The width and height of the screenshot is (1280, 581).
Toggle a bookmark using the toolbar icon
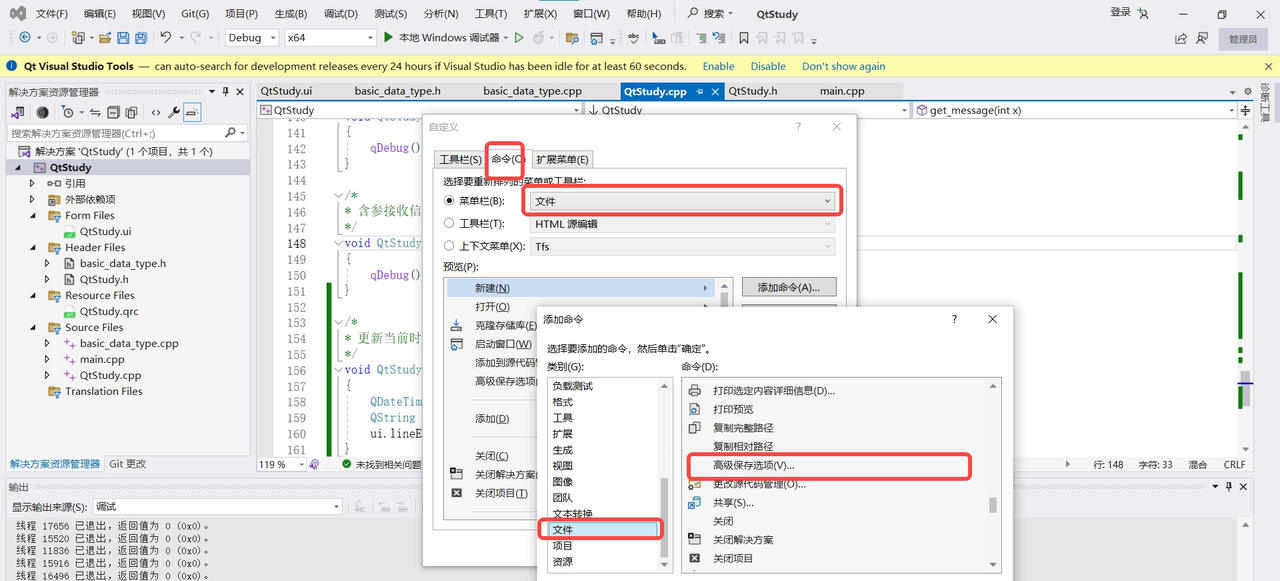[744, 37]
